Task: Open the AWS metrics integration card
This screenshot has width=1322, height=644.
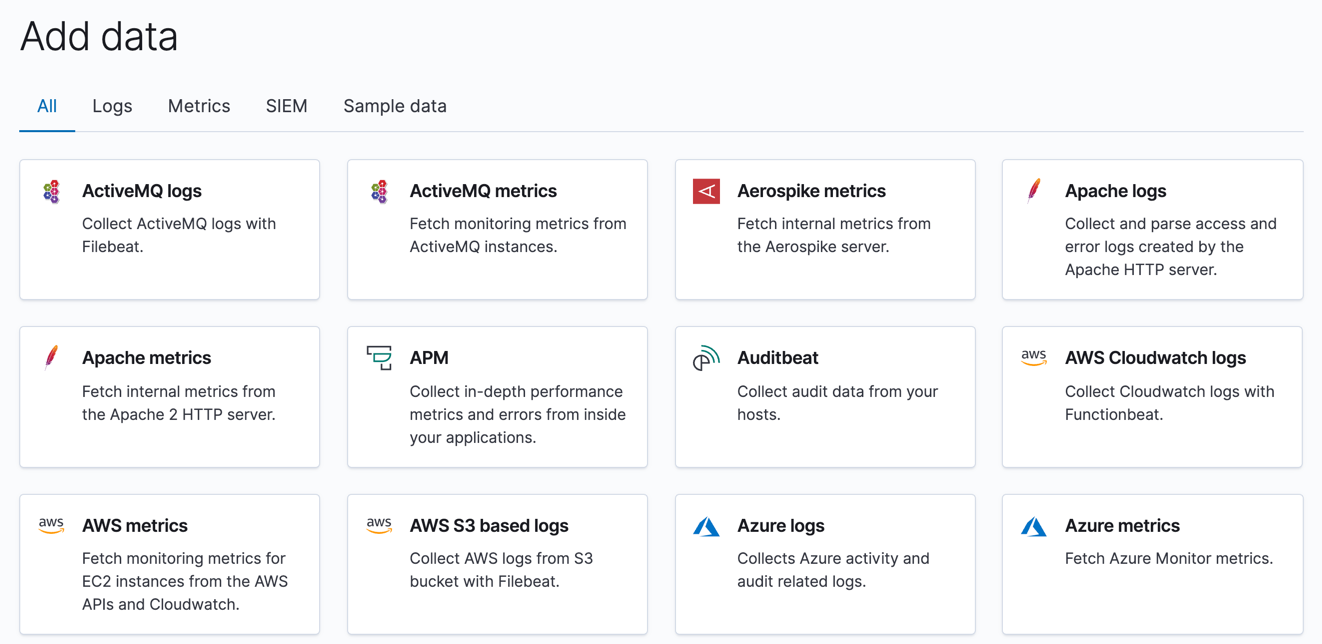Action: [x=169, y=563]
